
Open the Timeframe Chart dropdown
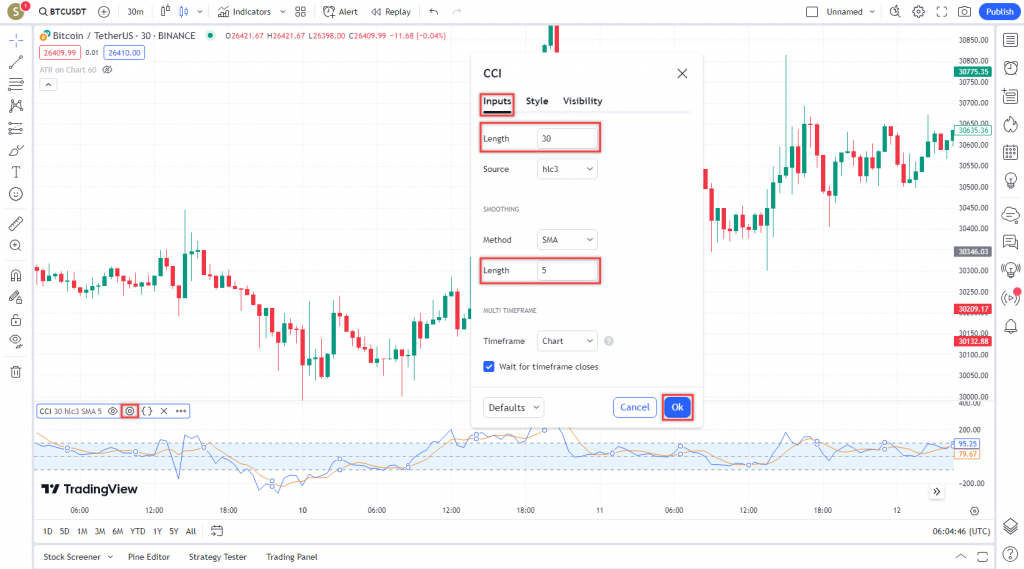coord(567,341)
